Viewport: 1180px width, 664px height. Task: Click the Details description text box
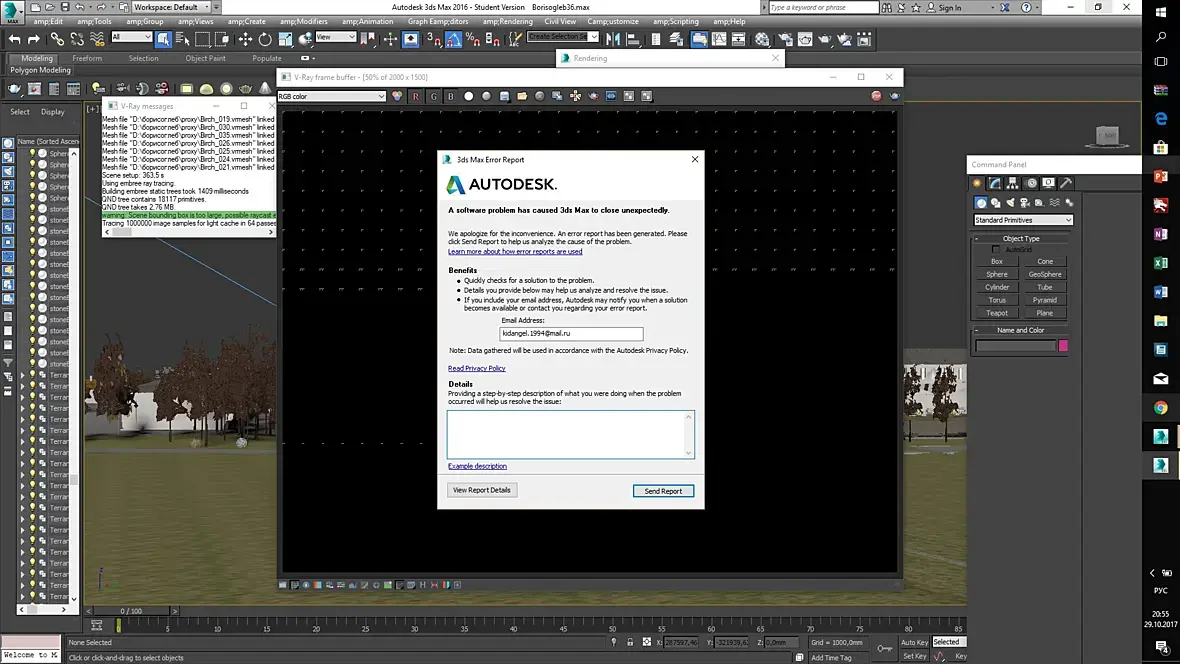click(x=570, y=434)
